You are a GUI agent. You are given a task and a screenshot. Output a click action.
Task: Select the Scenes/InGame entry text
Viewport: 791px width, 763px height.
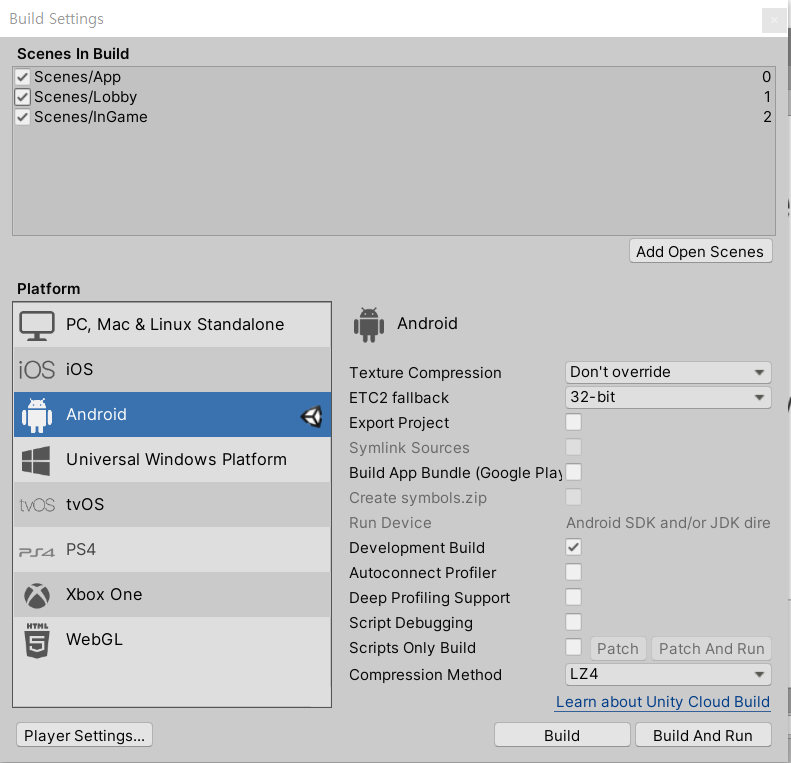click(91, 117)
